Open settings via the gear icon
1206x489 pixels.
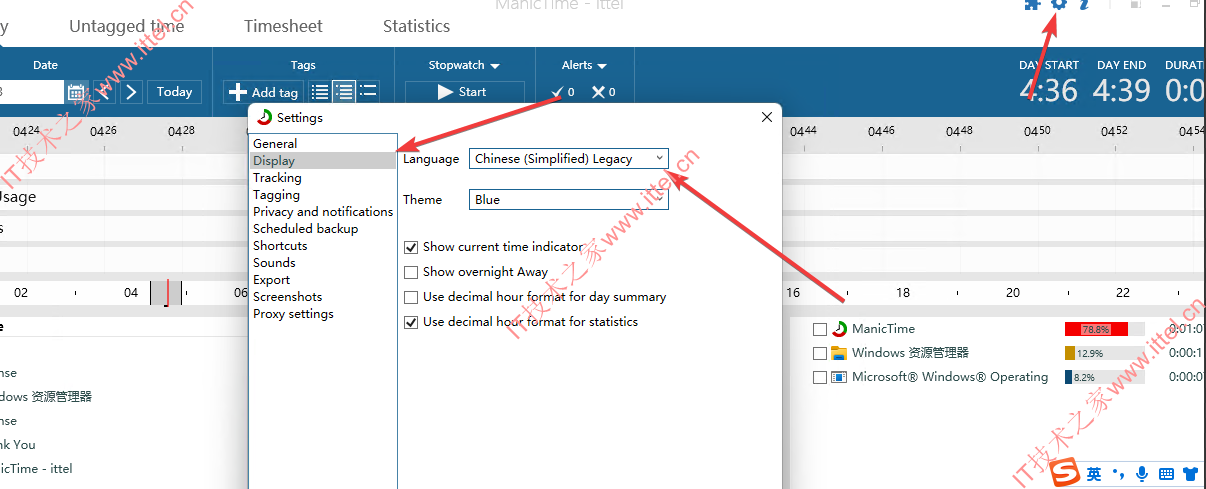(x=1059, y=5)
